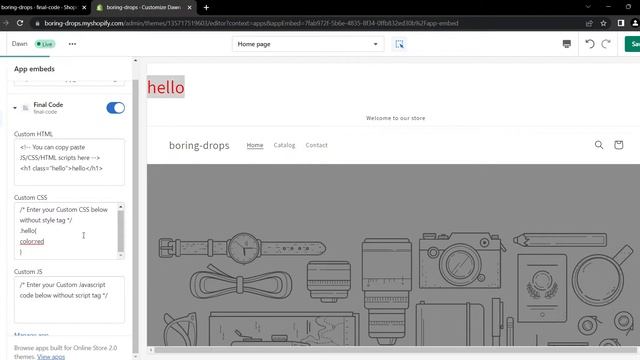
Task: Open the View apps link
Action: (x=51, y=357)
